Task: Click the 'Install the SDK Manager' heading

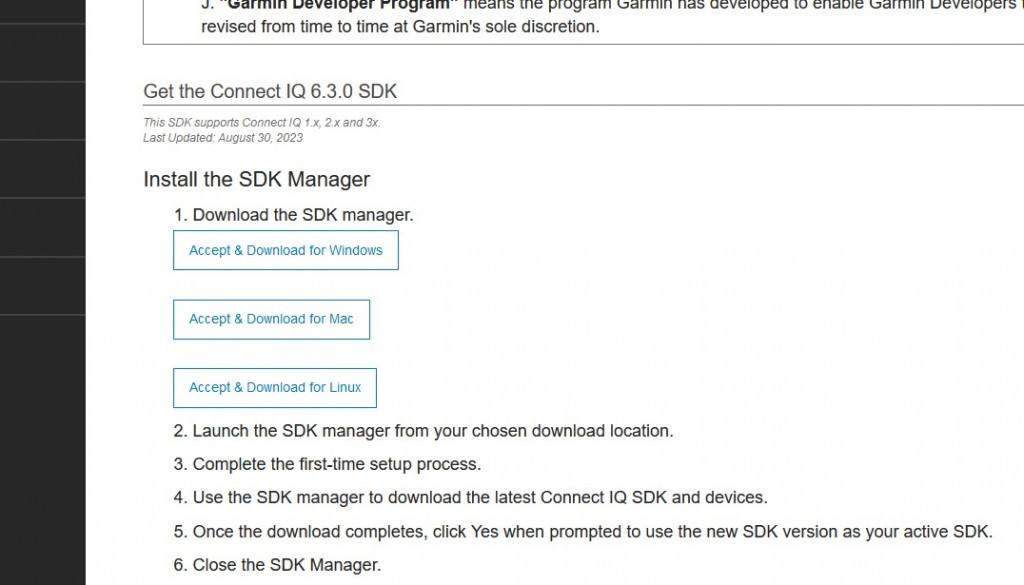Action: (257, 179)
